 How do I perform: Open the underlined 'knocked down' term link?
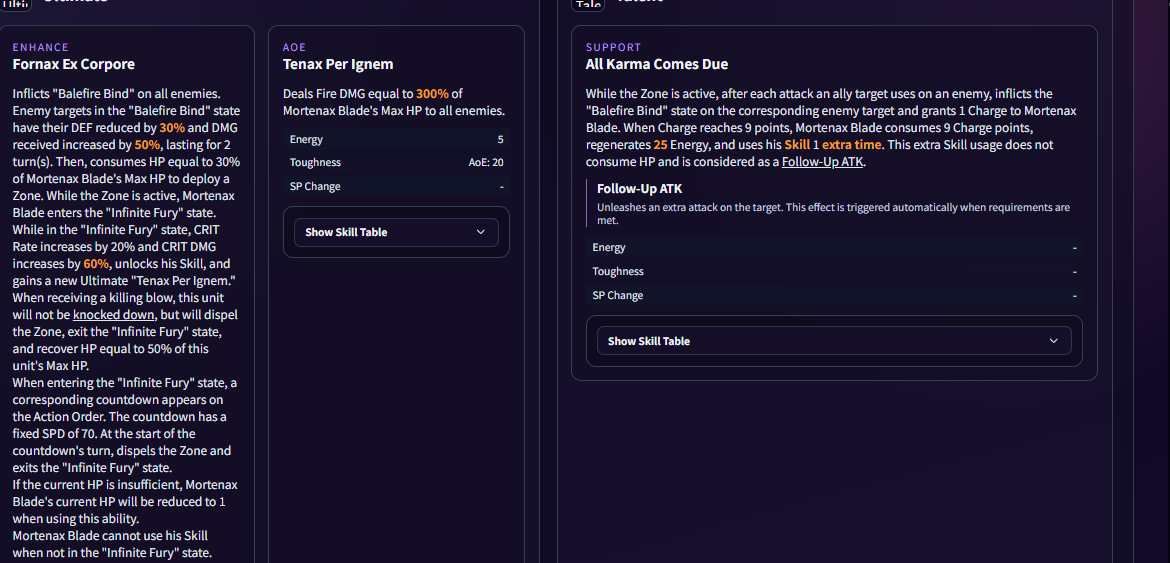click(x=113, y=315)
